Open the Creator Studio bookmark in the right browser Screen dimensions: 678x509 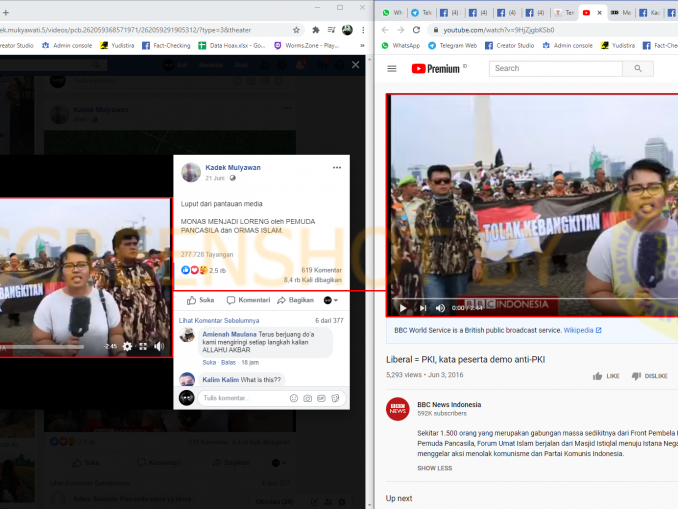[509, 45]
